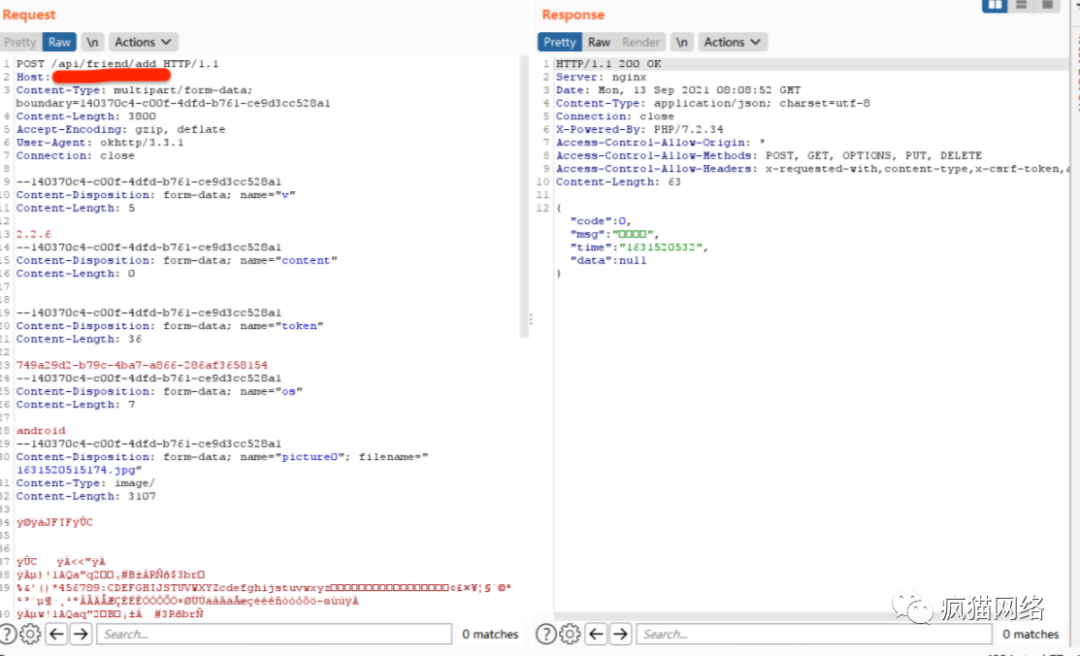
Task: Go to previous match in Response search
Action: click(x=596, y=634)
